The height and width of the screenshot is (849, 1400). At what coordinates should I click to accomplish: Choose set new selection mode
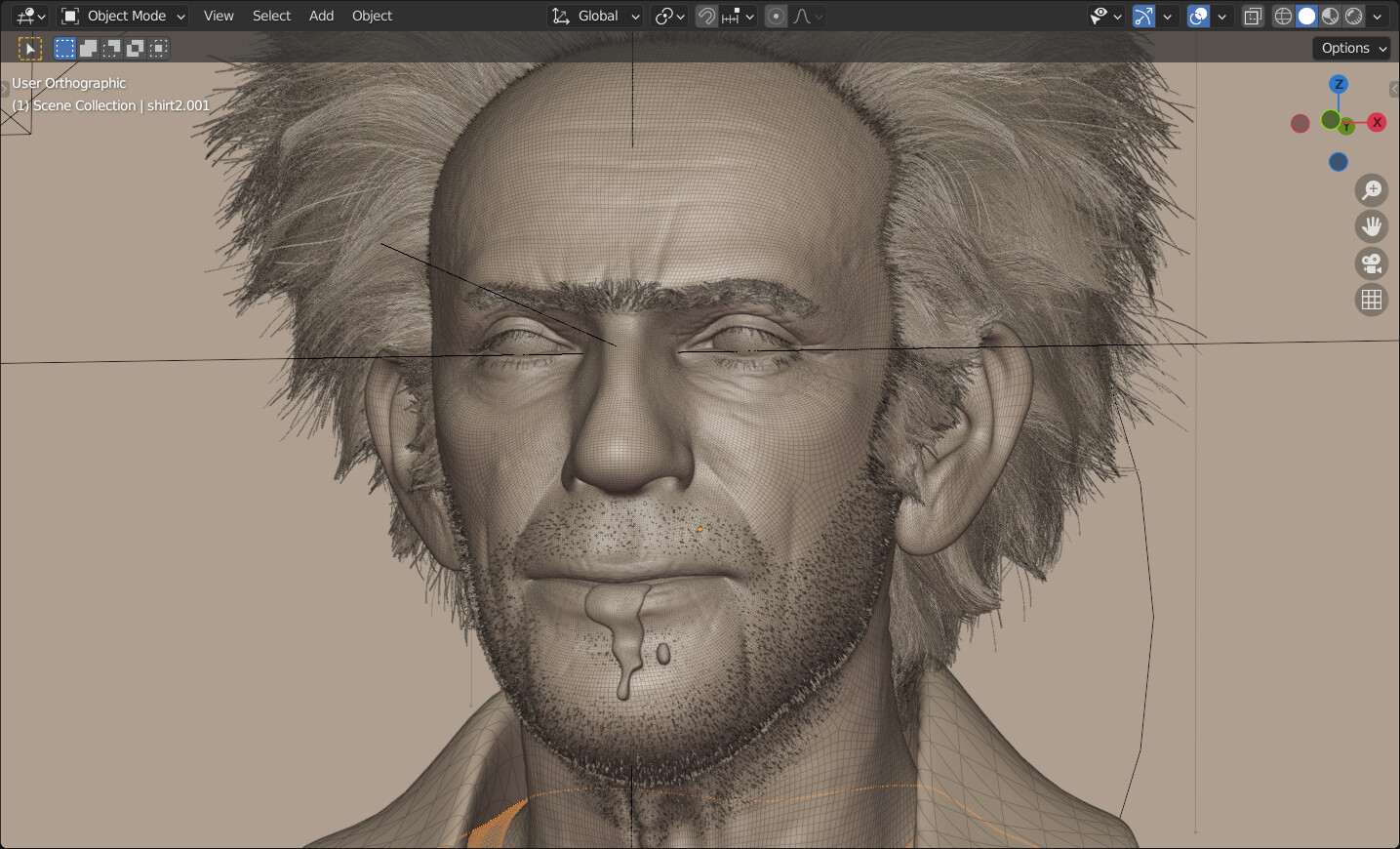click(64, 48)
